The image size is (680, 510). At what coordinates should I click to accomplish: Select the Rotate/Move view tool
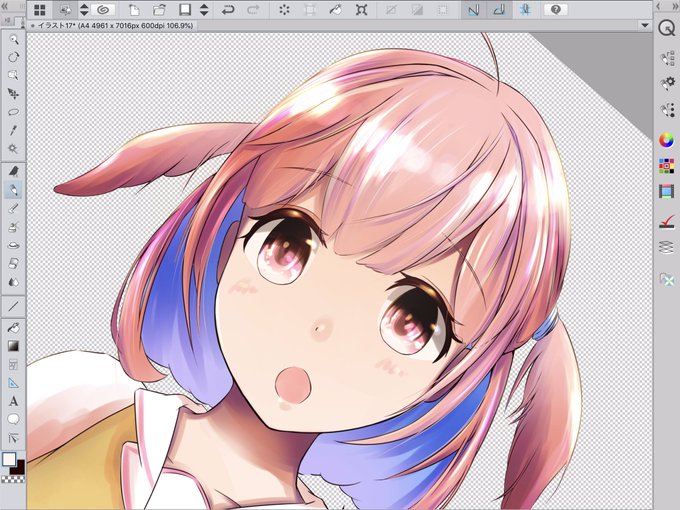(x=13, y=57)
